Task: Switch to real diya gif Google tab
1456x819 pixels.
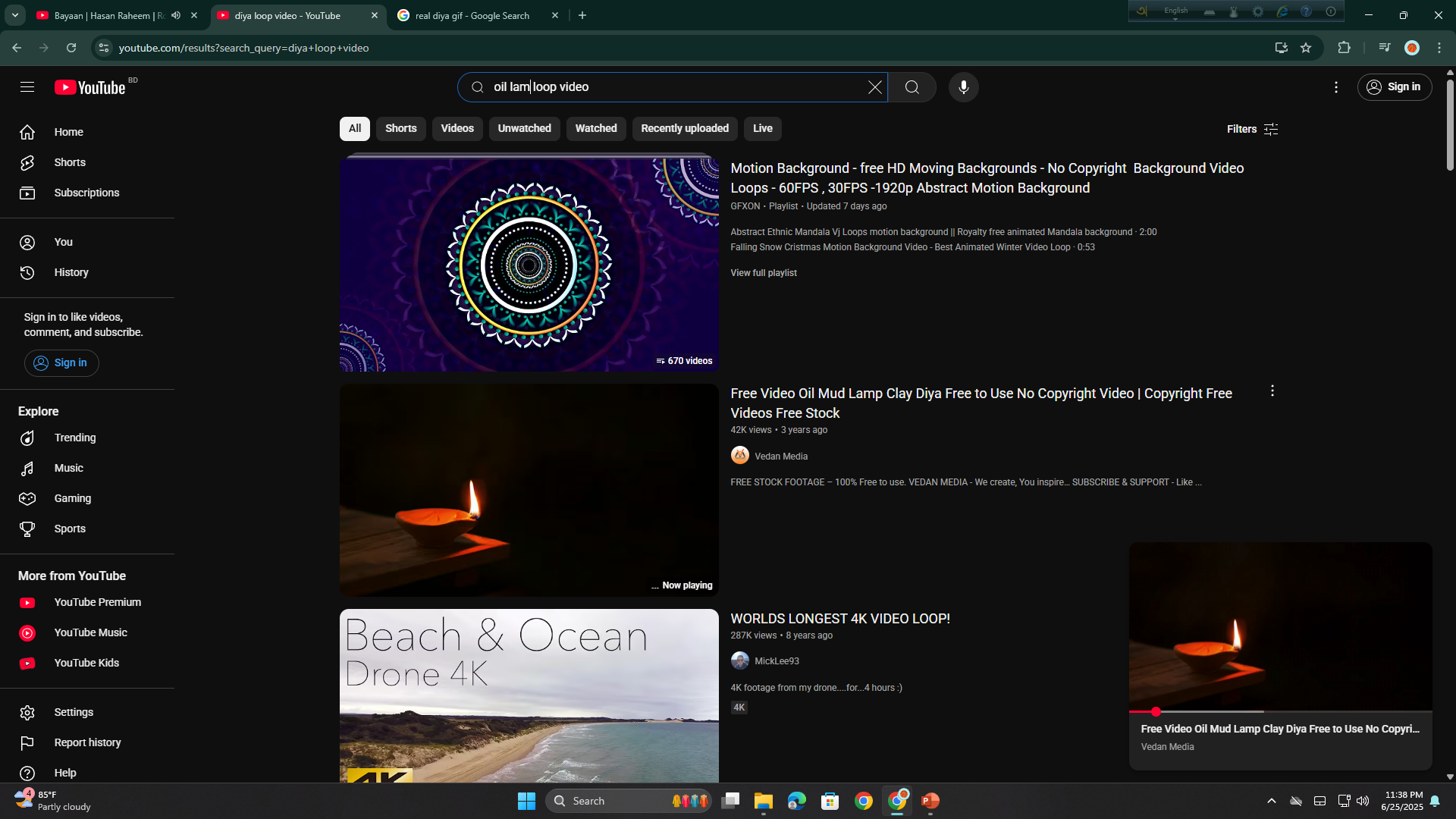Action: coord(472,15)
